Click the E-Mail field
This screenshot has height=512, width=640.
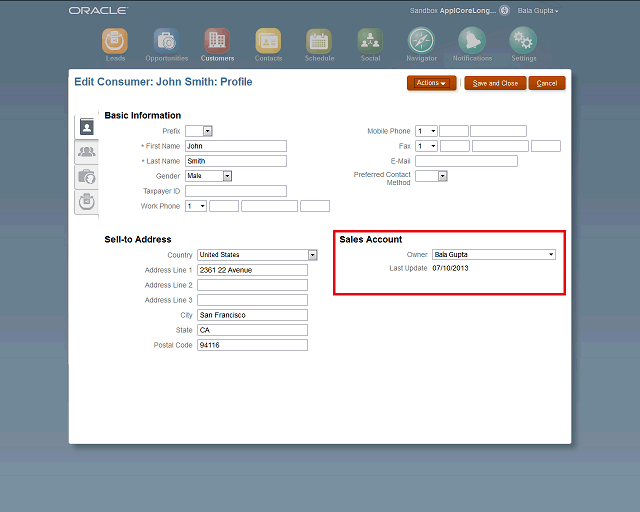467,161
